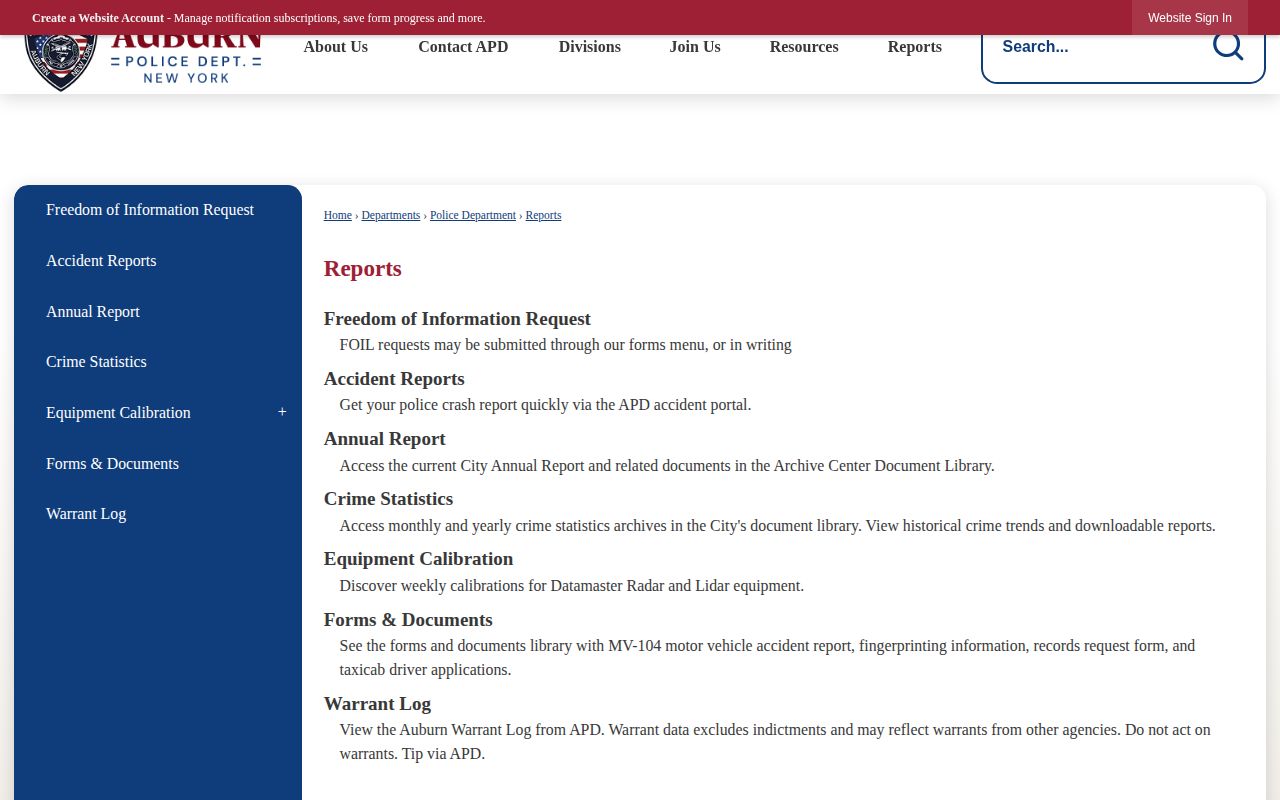This screenshot has width=1280, height=800.
Task: Go to Departments in the breadcrumb
Action: [391, 215]
